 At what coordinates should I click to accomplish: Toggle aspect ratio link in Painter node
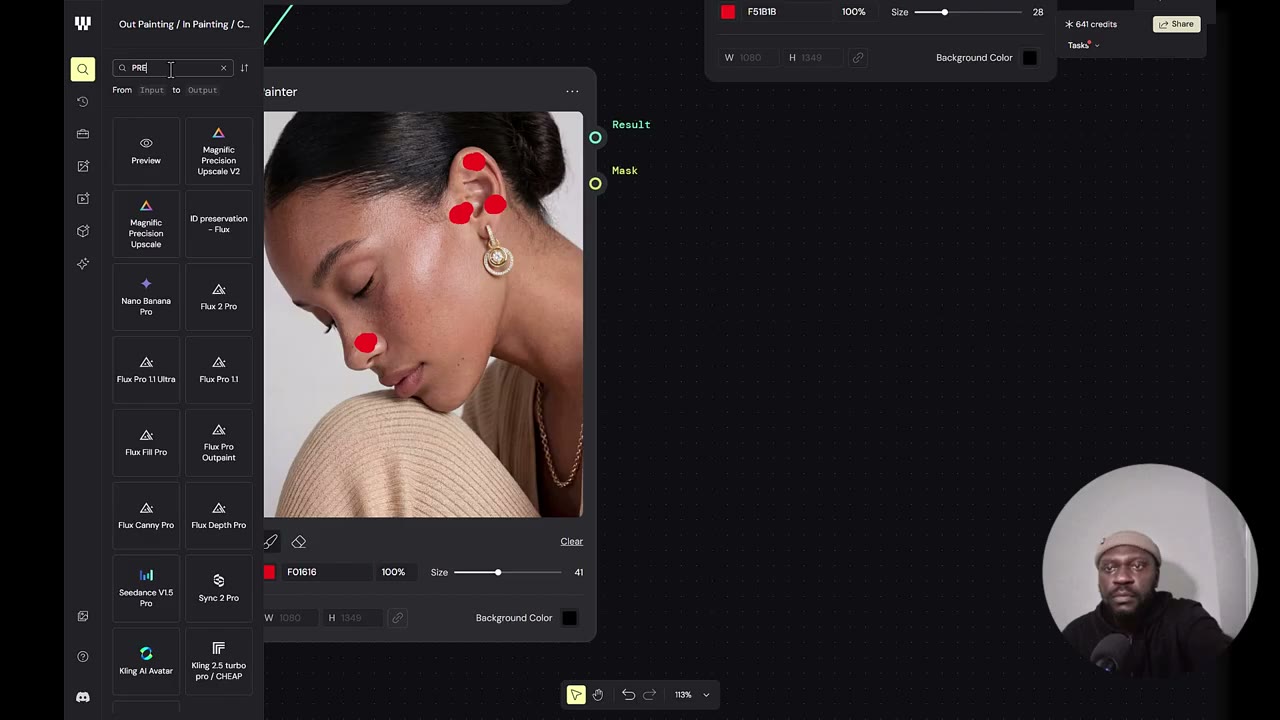coord(397,618)
